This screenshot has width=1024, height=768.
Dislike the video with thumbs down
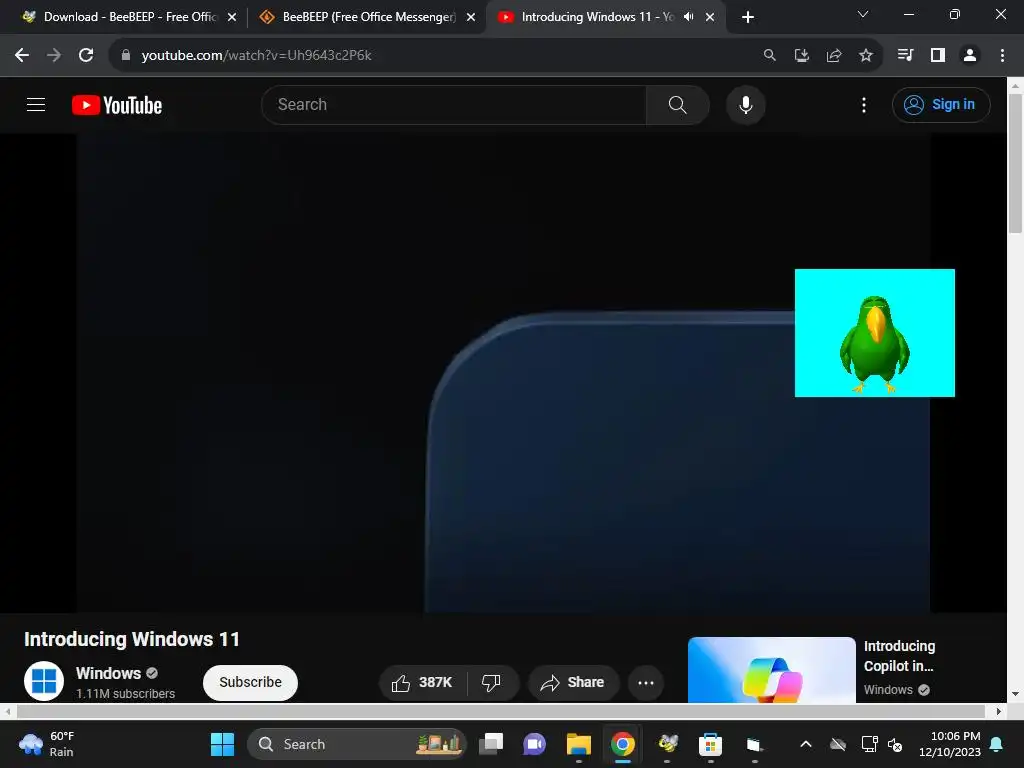tap(491, 682)
